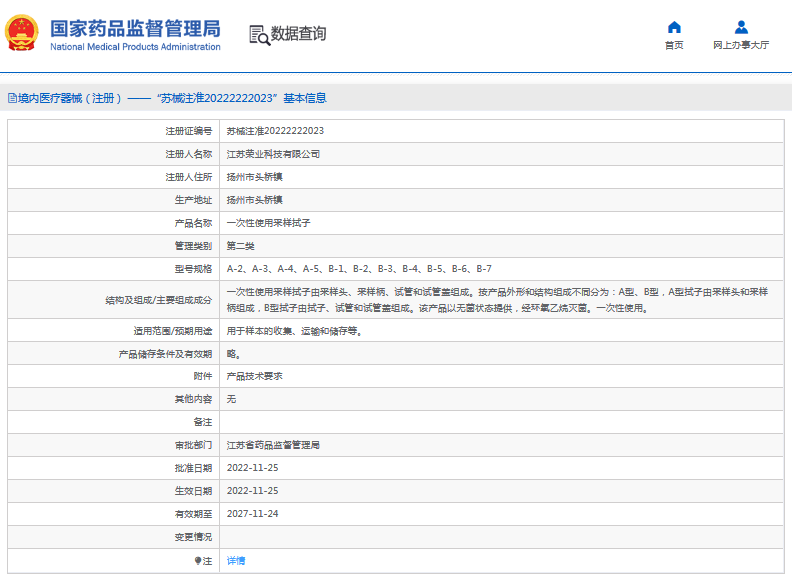Screen dimensions: 792x577
Task: Click the 审批部门 label
Action: pos(193,445)
